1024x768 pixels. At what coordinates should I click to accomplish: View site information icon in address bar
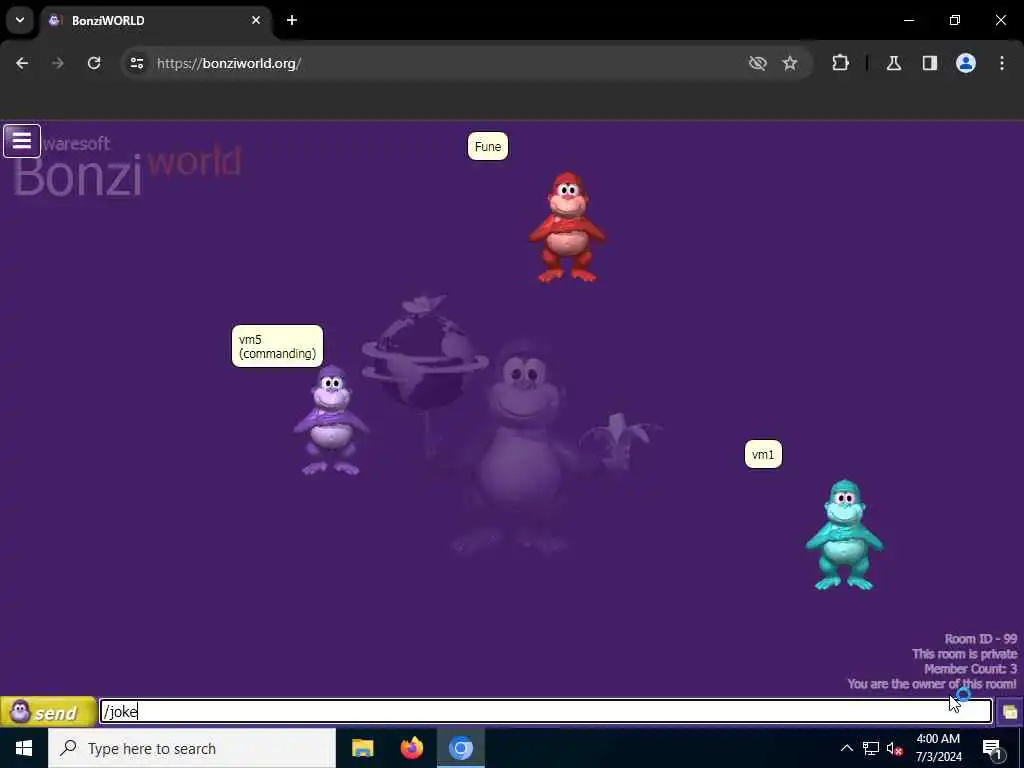136,63
